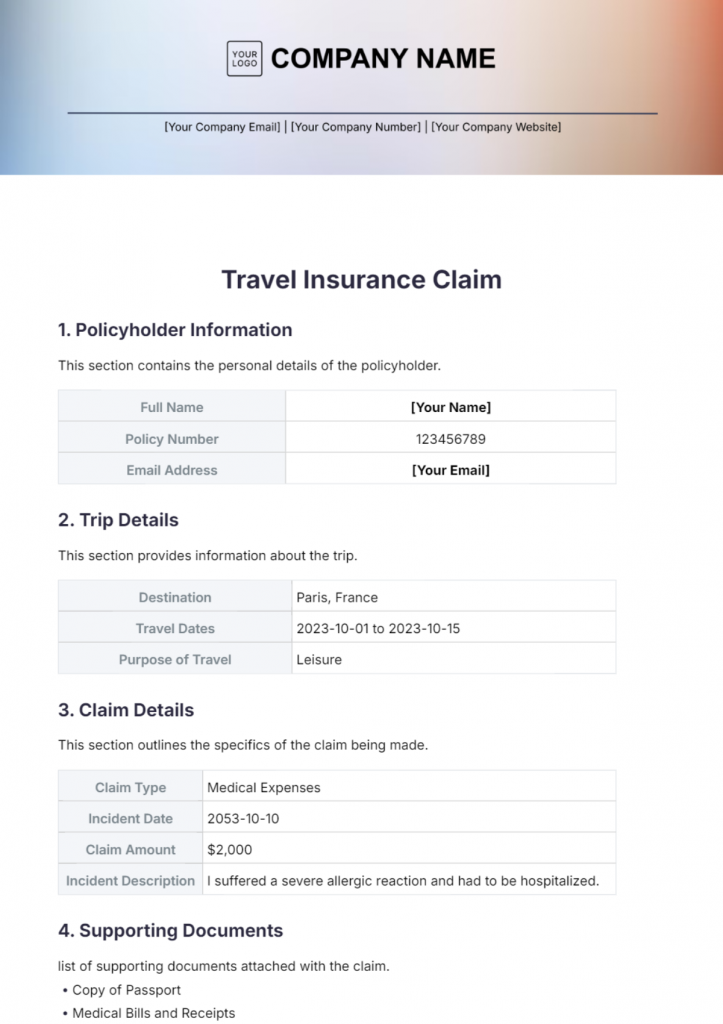
Task: Click the Policyholder Information section heading
Action: (175, 330)
